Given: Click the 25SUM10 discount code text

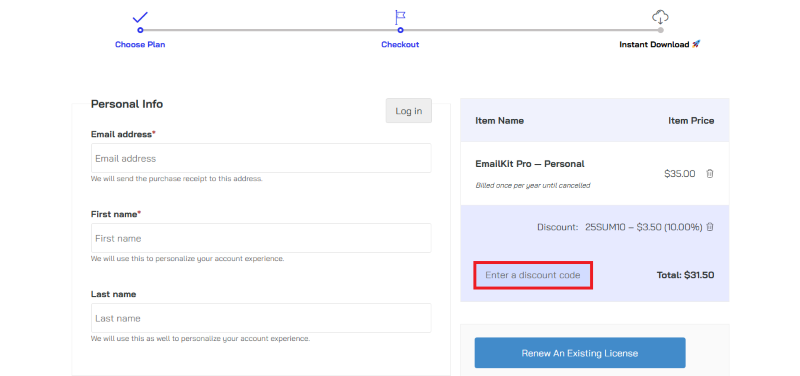Looking at the screenshot, I should pyautogui.click(x=605, y=227).
